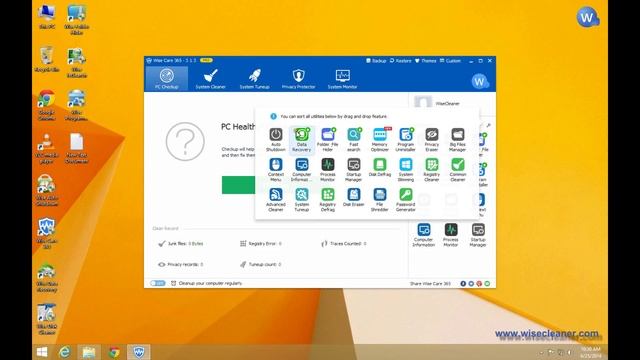Click the 'Privacy records: 0' record
The width and height of the screenshot is (640, 360).
pyautogui.click(x=180, y=264)
